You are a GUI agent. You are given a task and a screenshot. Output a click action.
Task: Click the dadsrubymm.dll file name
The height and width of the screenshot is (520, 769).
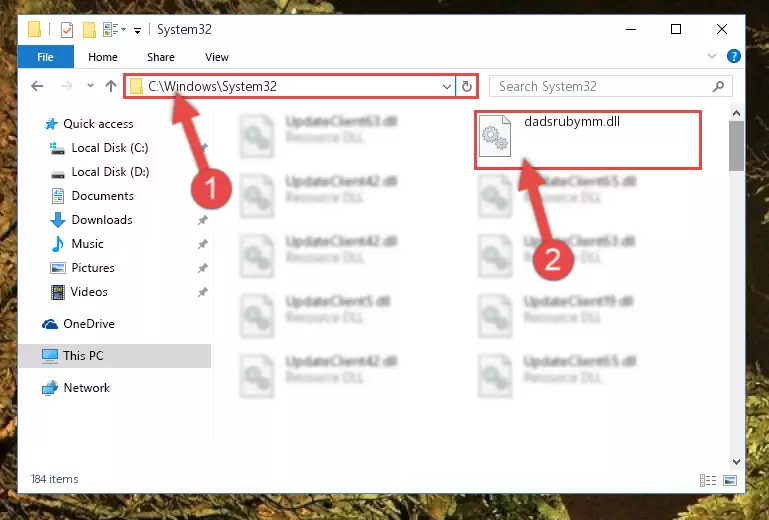572,122
